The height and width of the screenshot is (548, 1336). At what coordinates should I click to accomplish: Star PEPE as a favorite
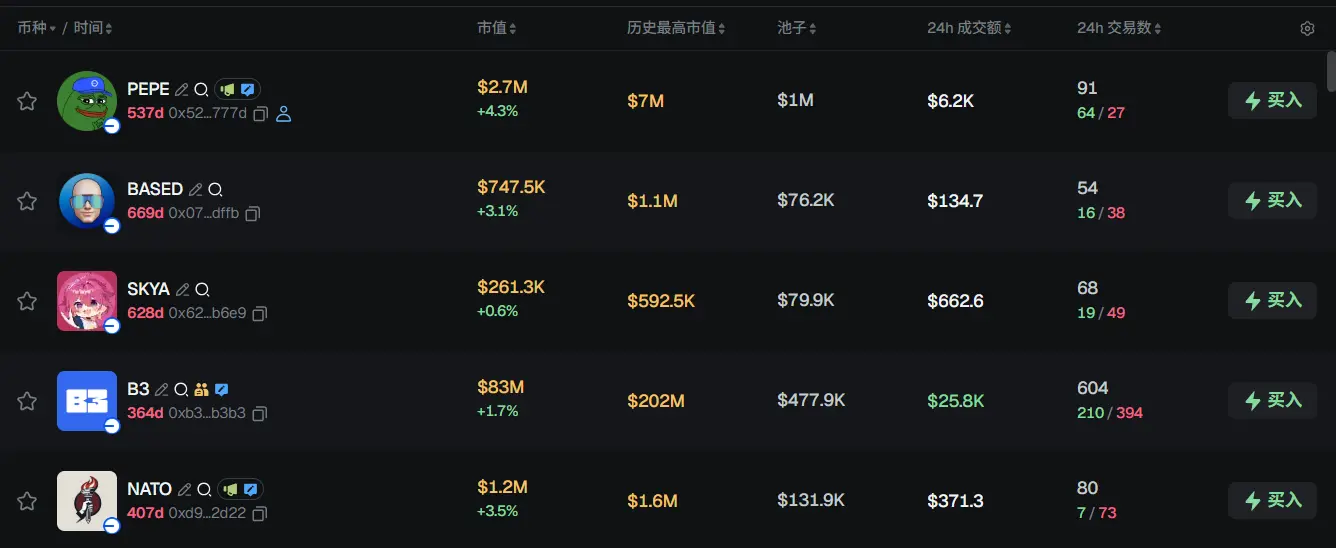(x=27, y=101)
